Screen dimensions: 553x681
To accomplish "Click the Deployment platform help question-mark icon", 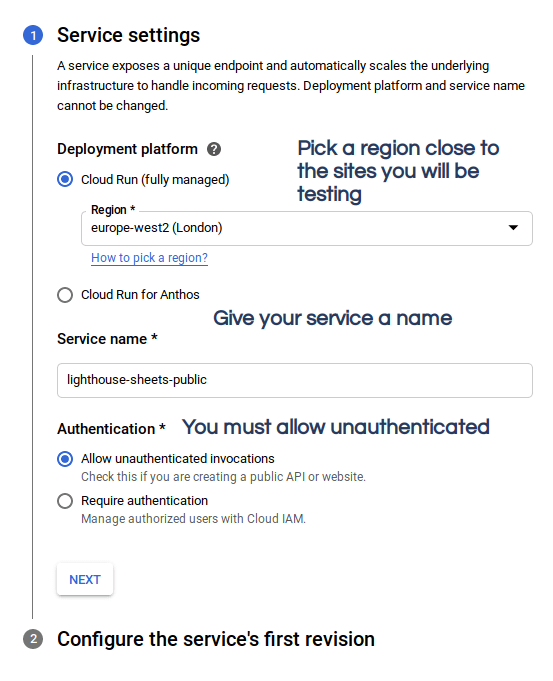I will (214, 149).
